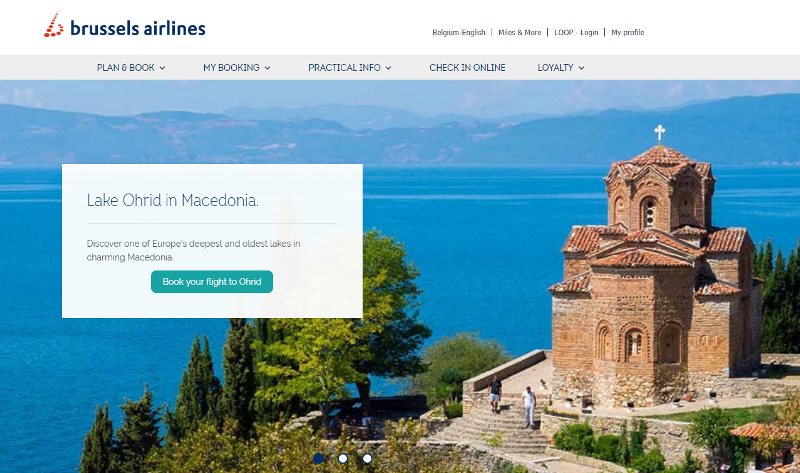Switch to the second carousel slide dot
The width and height of the screenshot is (800, 473).
(x=343, y=458)
